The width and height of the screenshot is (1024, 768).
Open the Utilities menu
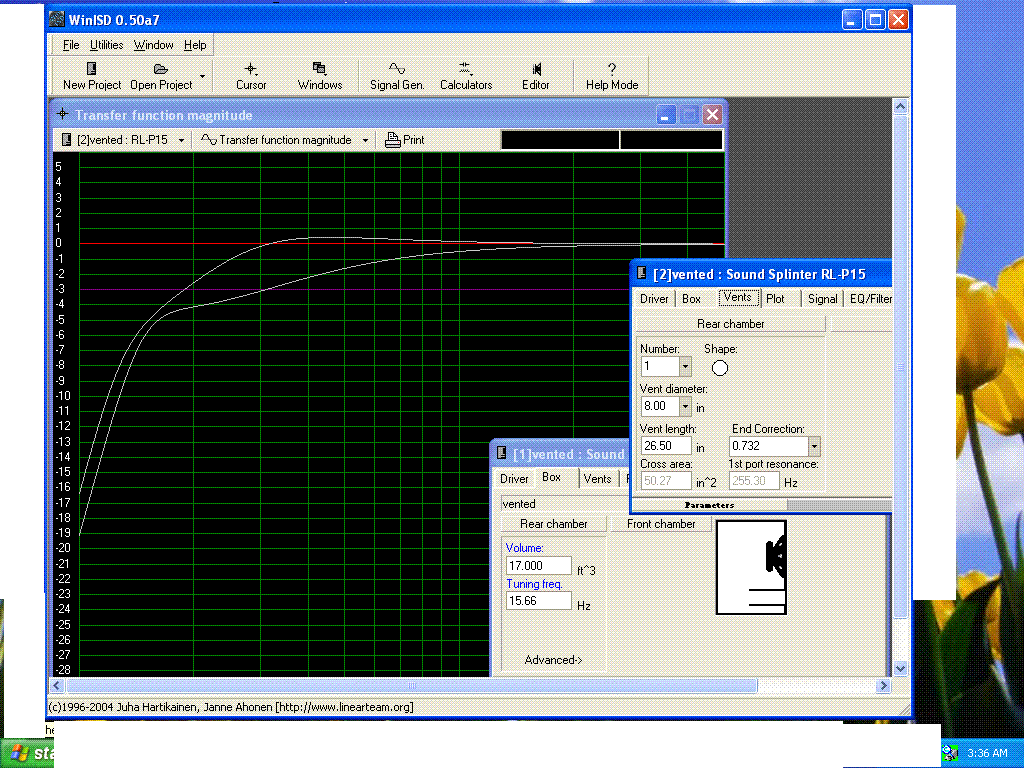point(106,45)
